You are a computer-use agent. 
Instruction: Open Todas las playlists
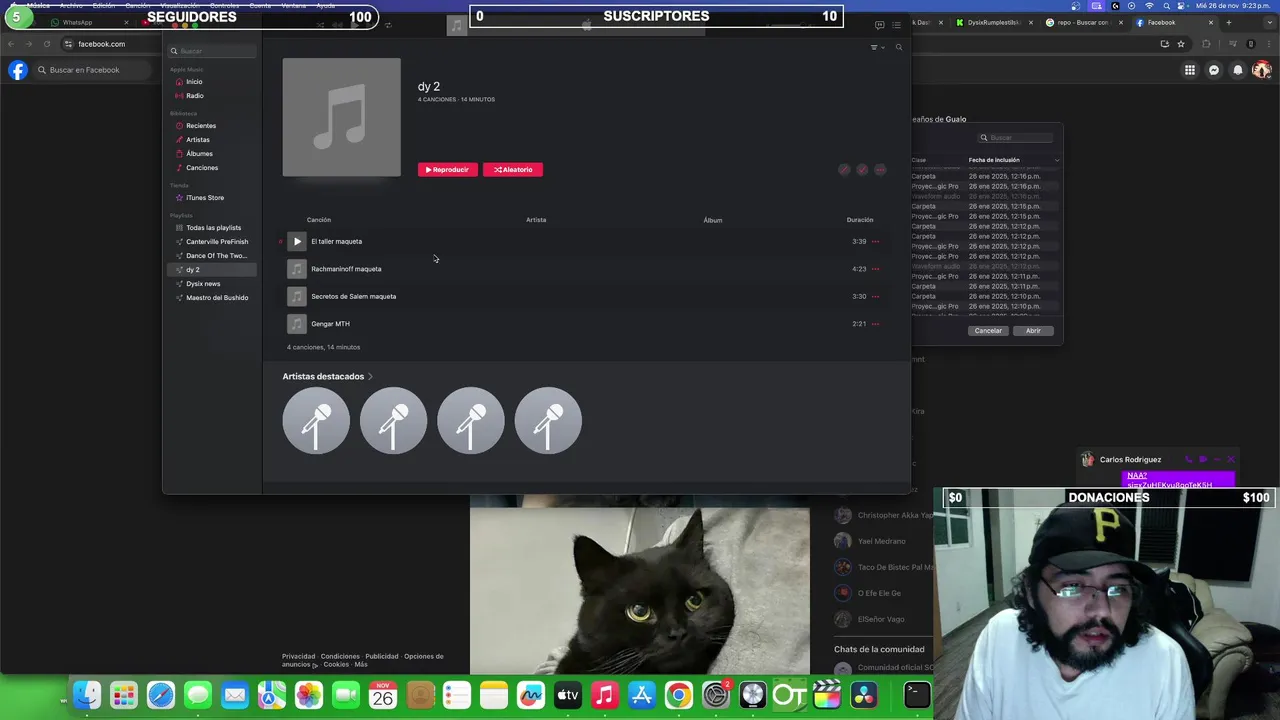click(213, 228)
